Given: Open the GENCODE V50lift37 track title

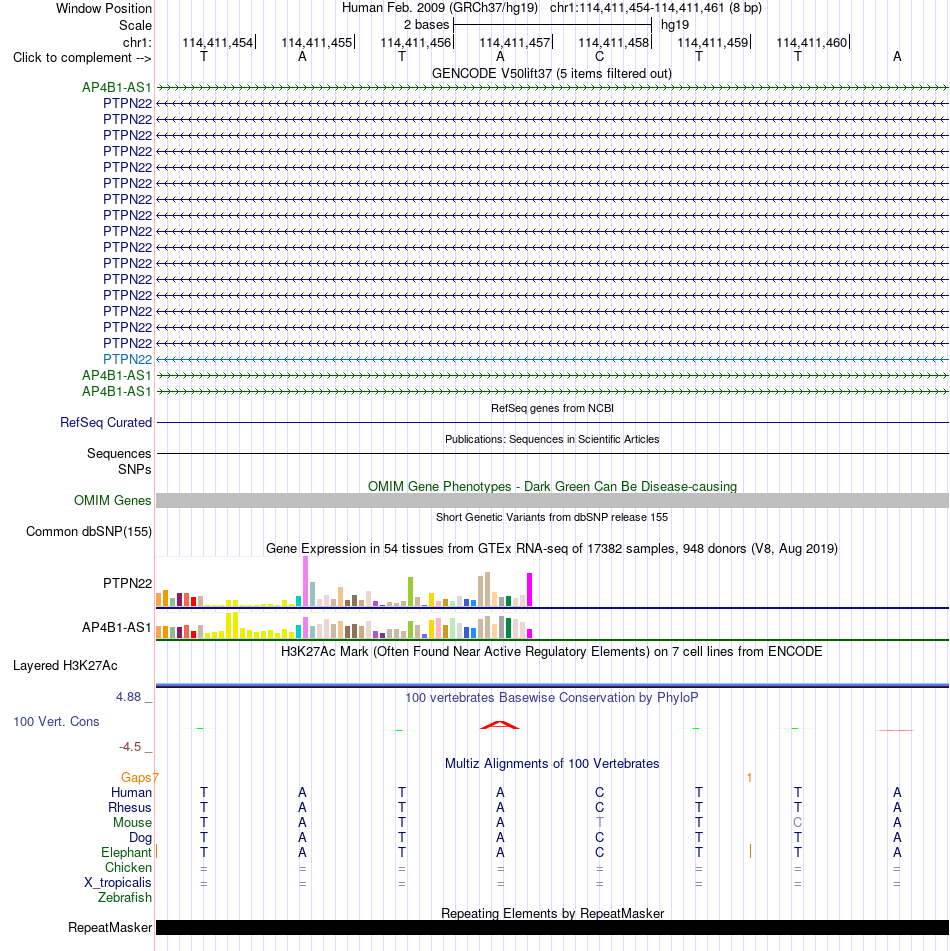Looking at the screenshot, I should (x=551, y=73).
